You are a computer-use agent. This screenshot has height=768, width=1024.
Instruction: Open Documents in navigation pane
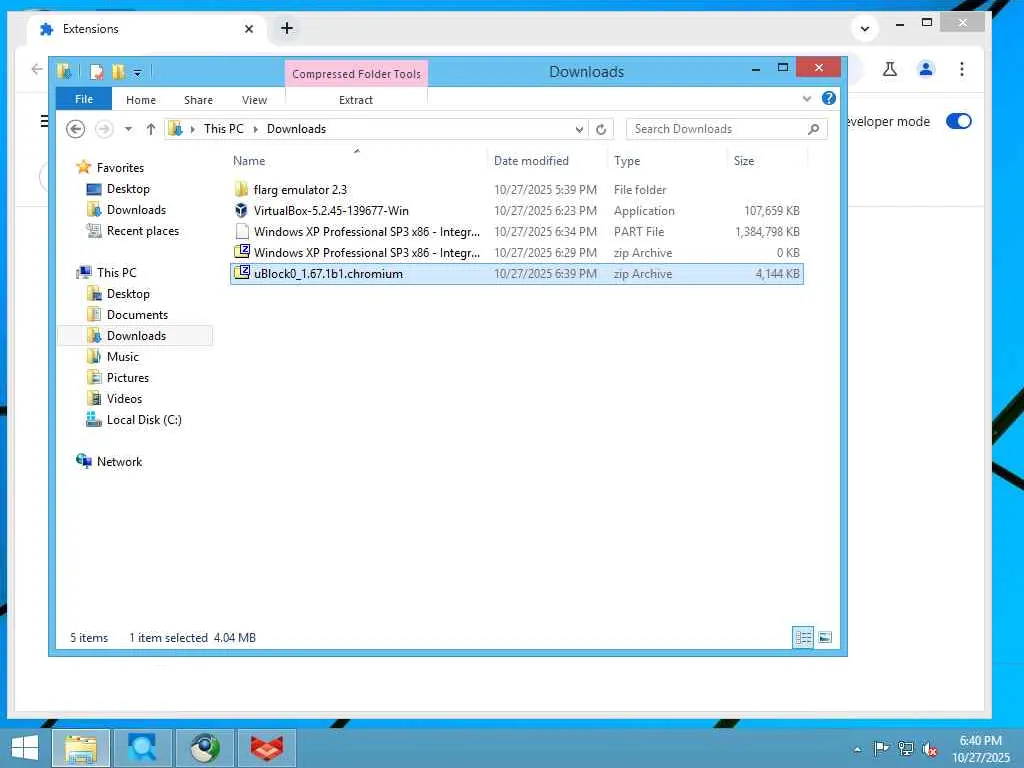click(x=137, y=315)
